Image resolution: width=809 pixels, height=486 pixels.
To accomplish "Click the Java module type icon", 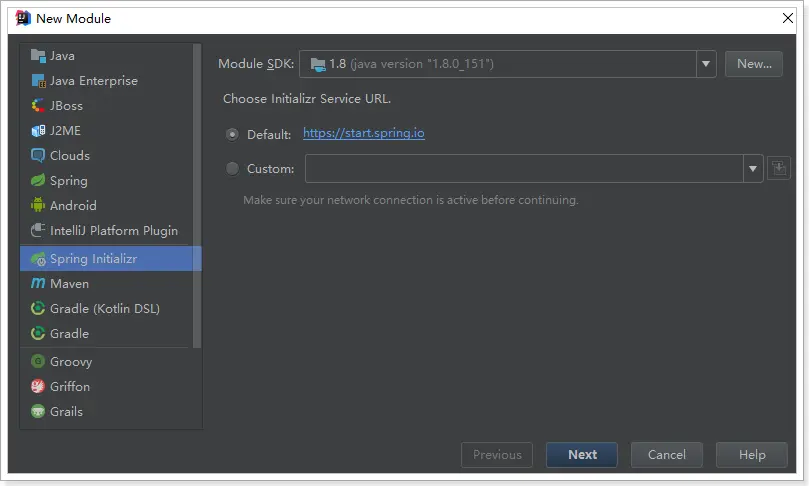I will [39, 56].
